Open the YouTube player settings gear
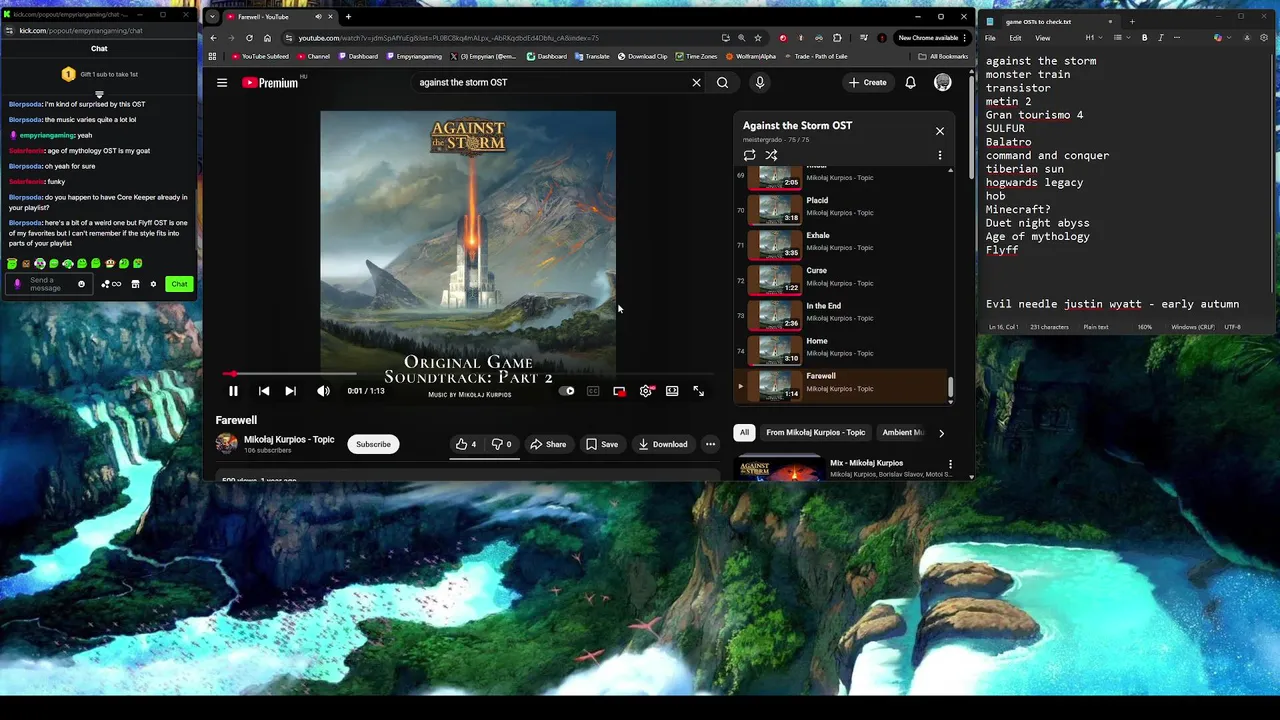 pyautogui.click(x=646, y=391)
